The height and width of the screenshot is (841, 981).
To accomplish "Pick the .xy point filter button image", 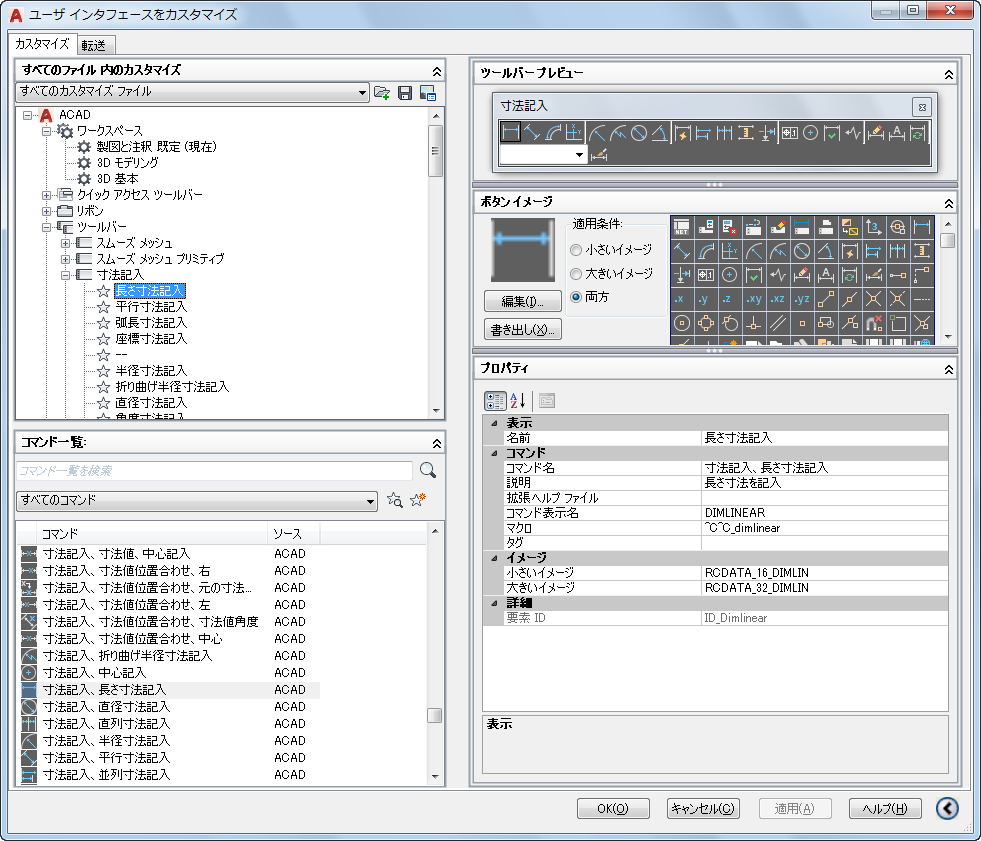I will click(753, 298).
